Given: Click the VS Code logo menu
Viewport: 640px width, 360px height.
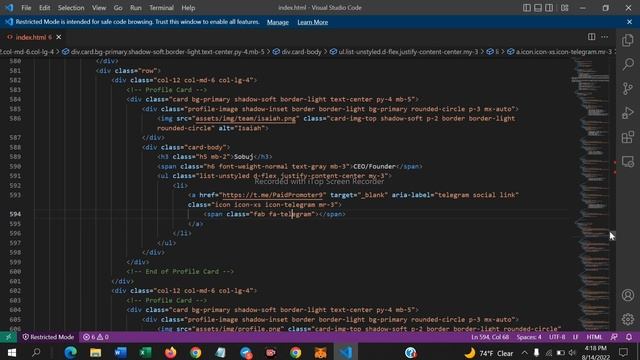Looking at the screenshot, I should pos(9,8).
